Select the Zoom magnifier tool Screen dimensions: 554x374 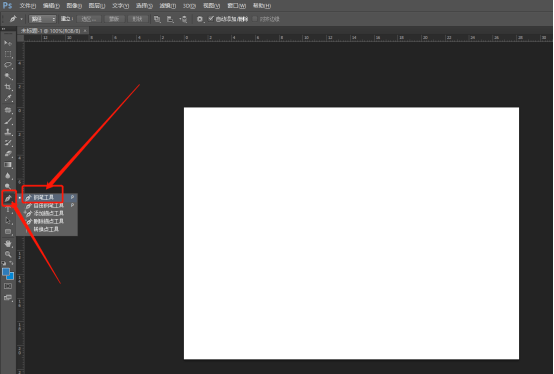tap(8, 254)
